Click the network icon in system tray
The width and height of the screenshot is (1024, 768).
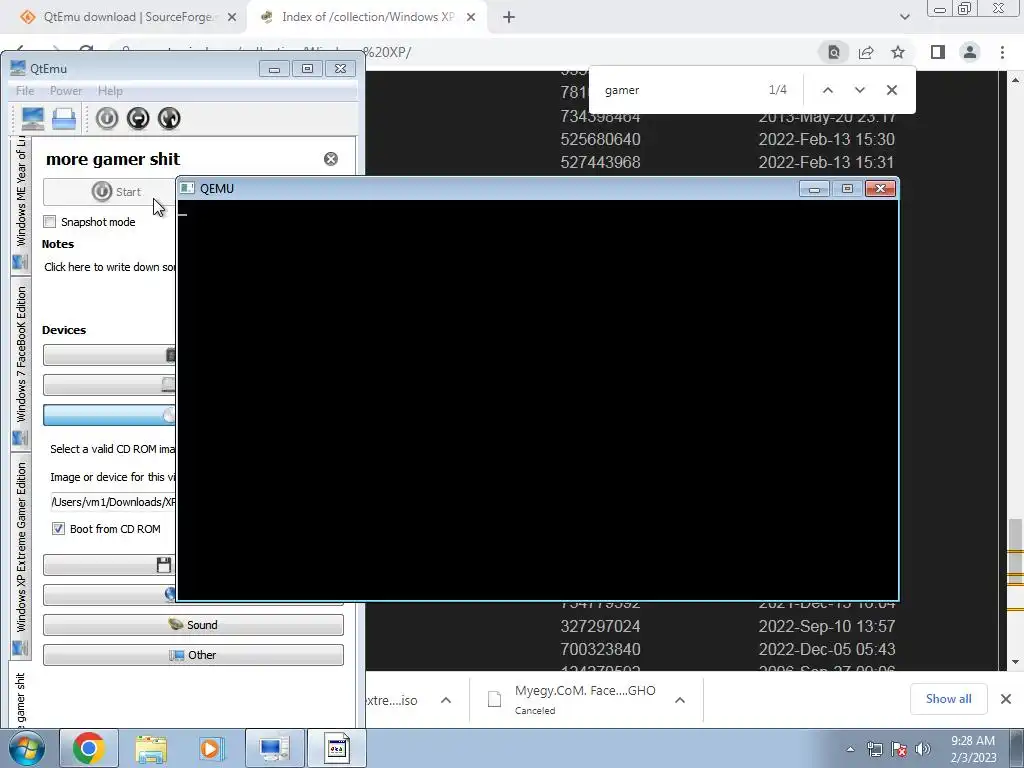(875, 749)
